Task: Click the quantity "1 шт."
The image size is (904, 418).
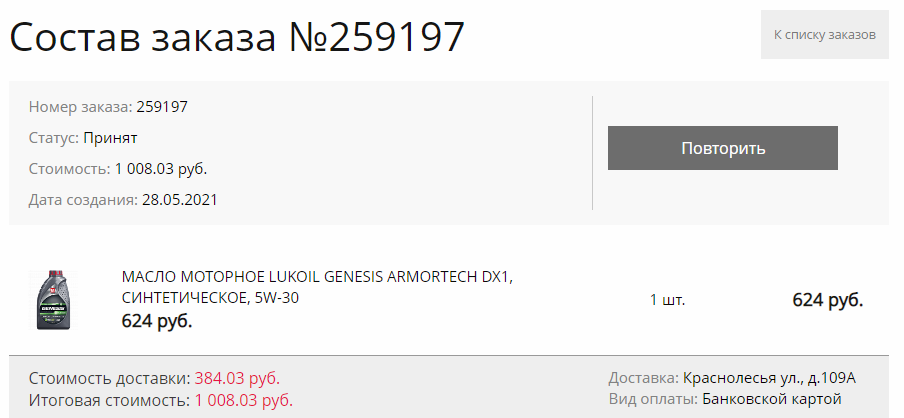Action: point(668,300)
